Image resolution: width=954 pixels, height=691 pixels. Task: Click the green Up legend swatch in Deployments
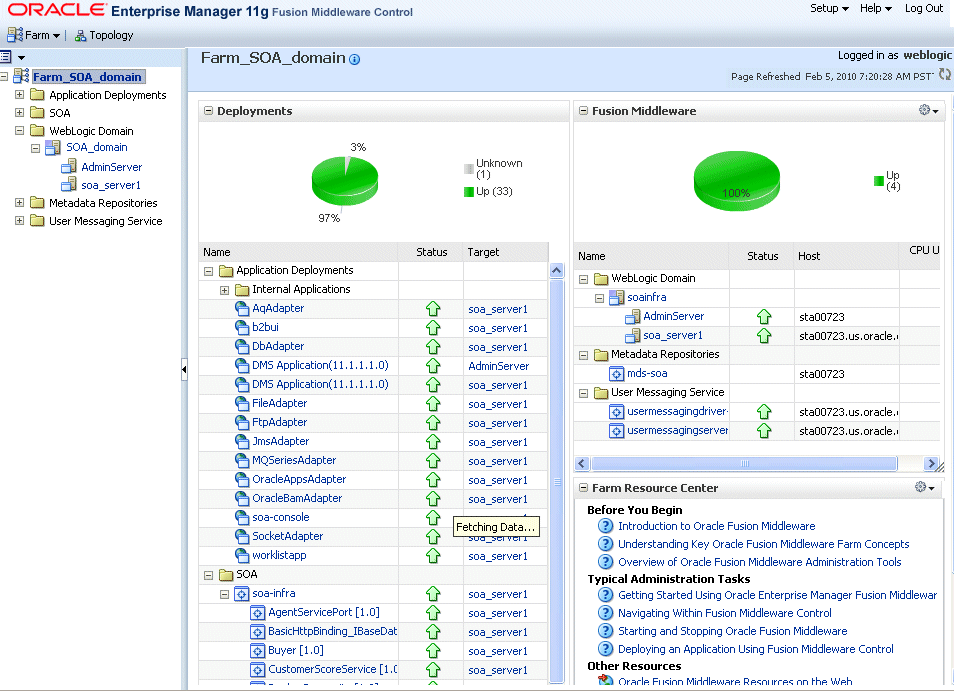click(468, 192)
